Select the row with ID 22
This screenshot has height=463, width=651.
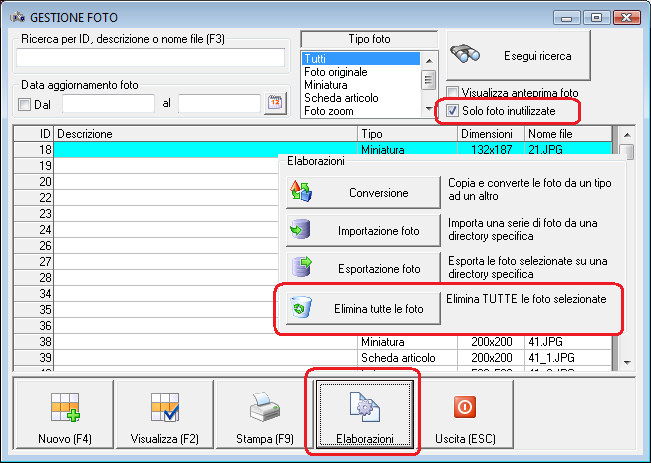click(x=146, y=198)
